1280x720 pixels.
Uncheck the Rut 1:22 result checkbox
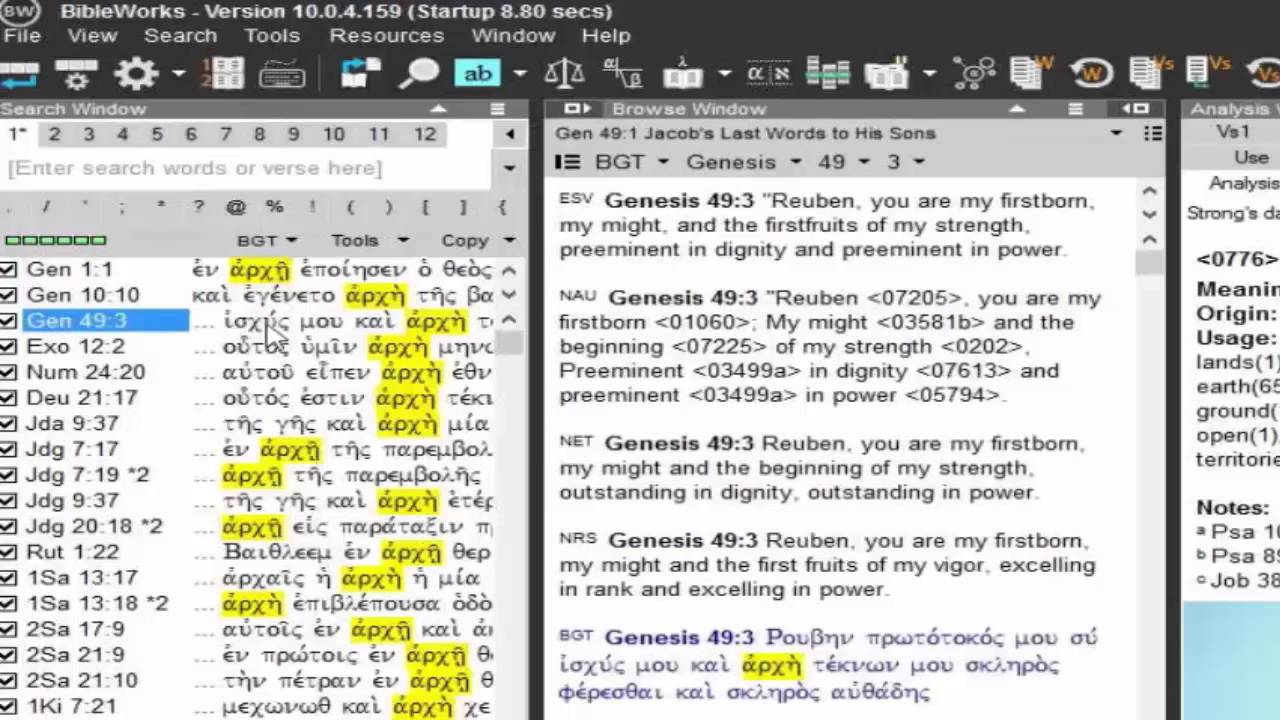[8, 552]
